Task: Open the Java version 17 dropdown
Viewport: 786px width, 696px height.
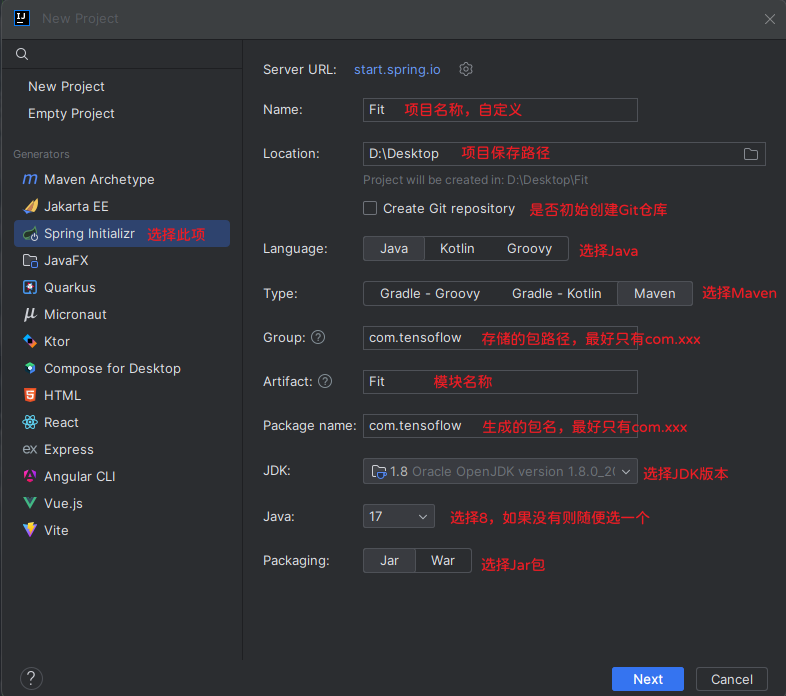Action: click(399, 516)
